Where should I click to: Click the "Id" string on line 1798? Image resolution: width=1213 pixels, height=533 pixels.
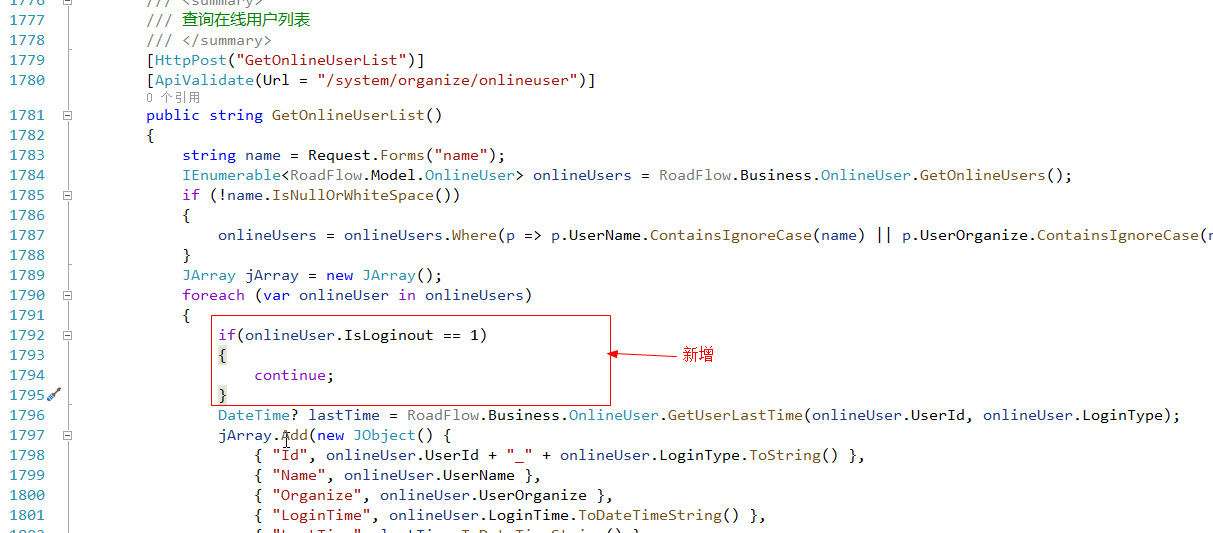(290, 455)
